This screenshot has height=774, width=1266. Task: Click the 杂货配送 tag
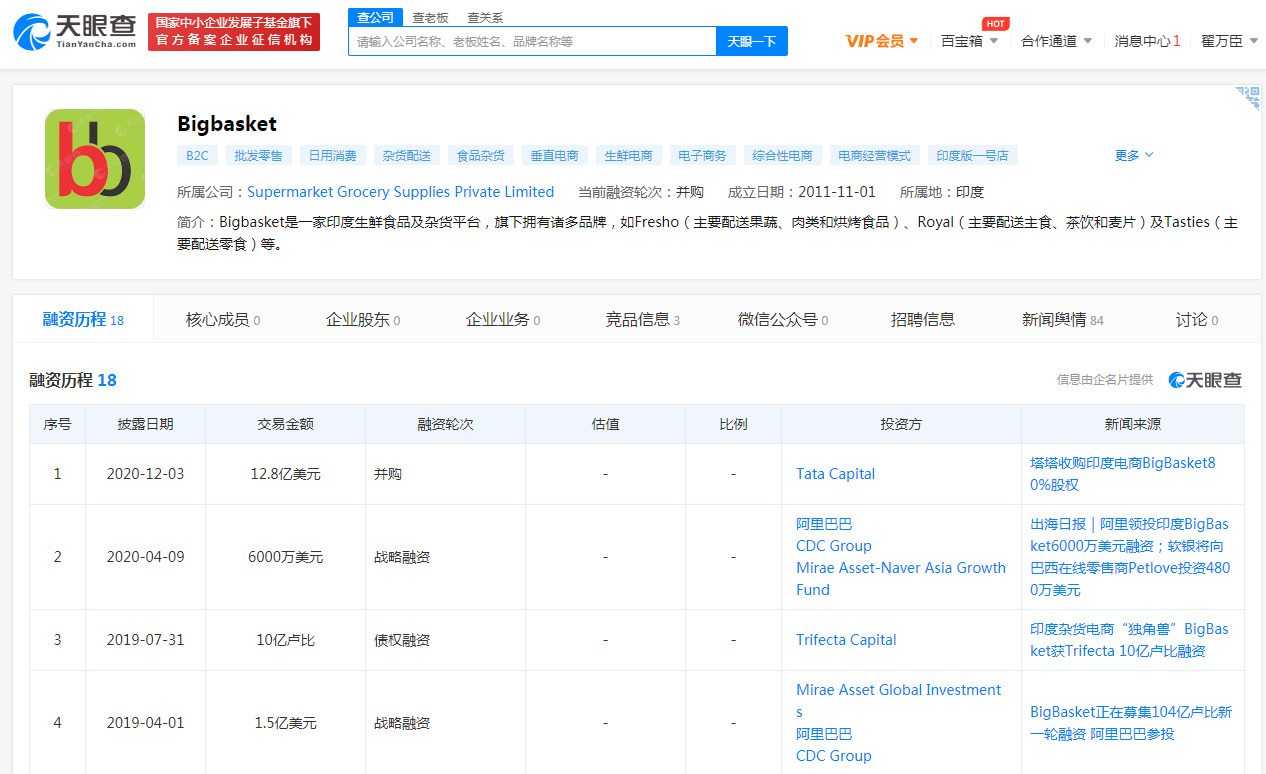point(407,155)
